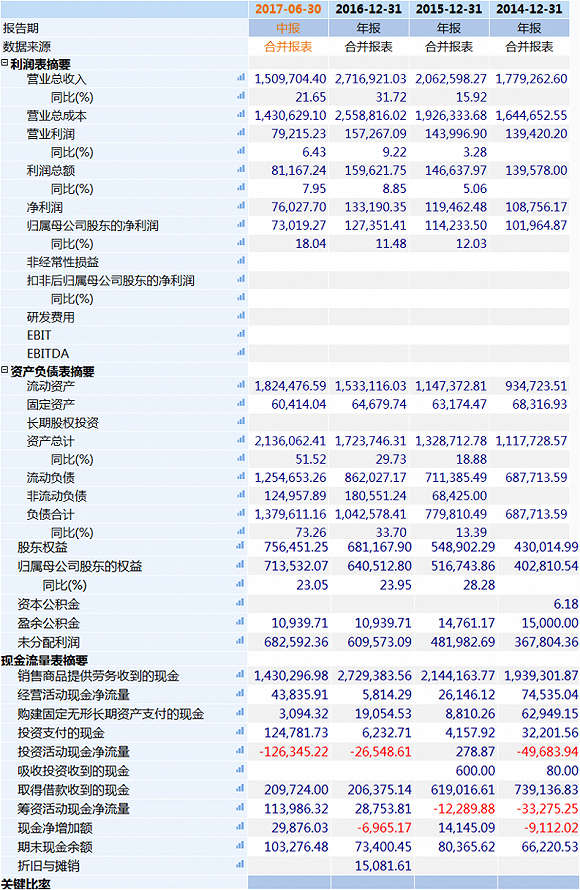Image resolution: width=580 pixels, height=890 pixels.
Task: Click the 2,136,062.41 total assets value
Action: click(x=290, y=440)
